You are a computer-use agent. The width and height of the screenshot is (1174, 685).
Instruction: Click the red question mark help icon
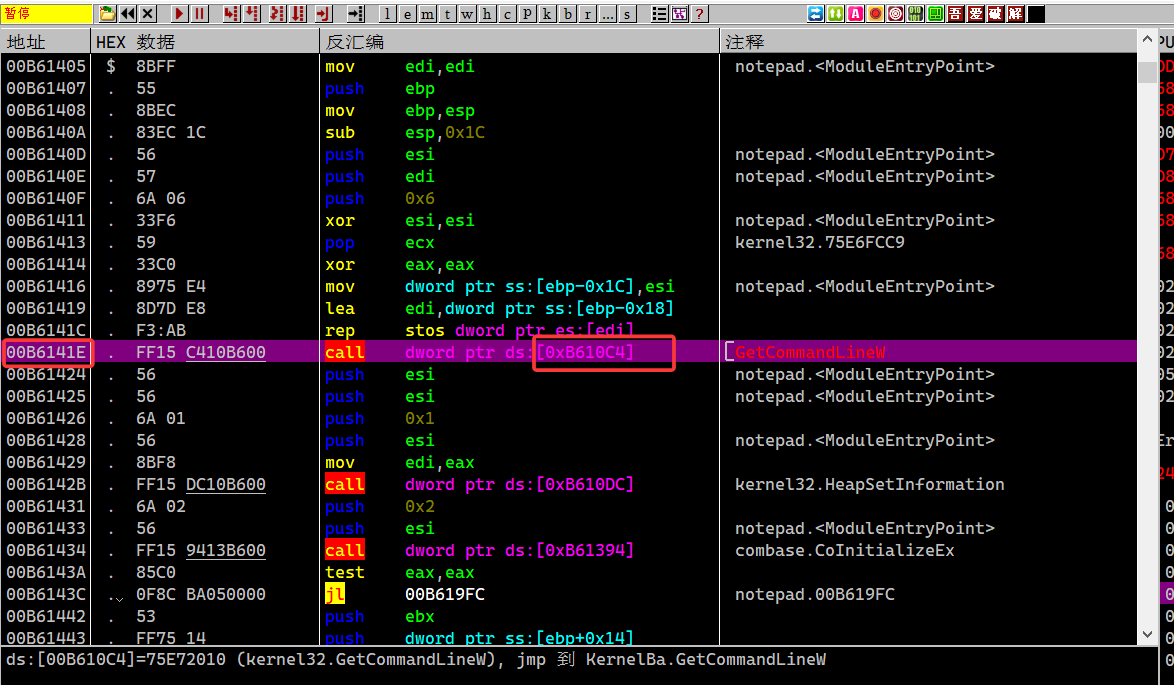pyautogui.click(x=699, y=13)
